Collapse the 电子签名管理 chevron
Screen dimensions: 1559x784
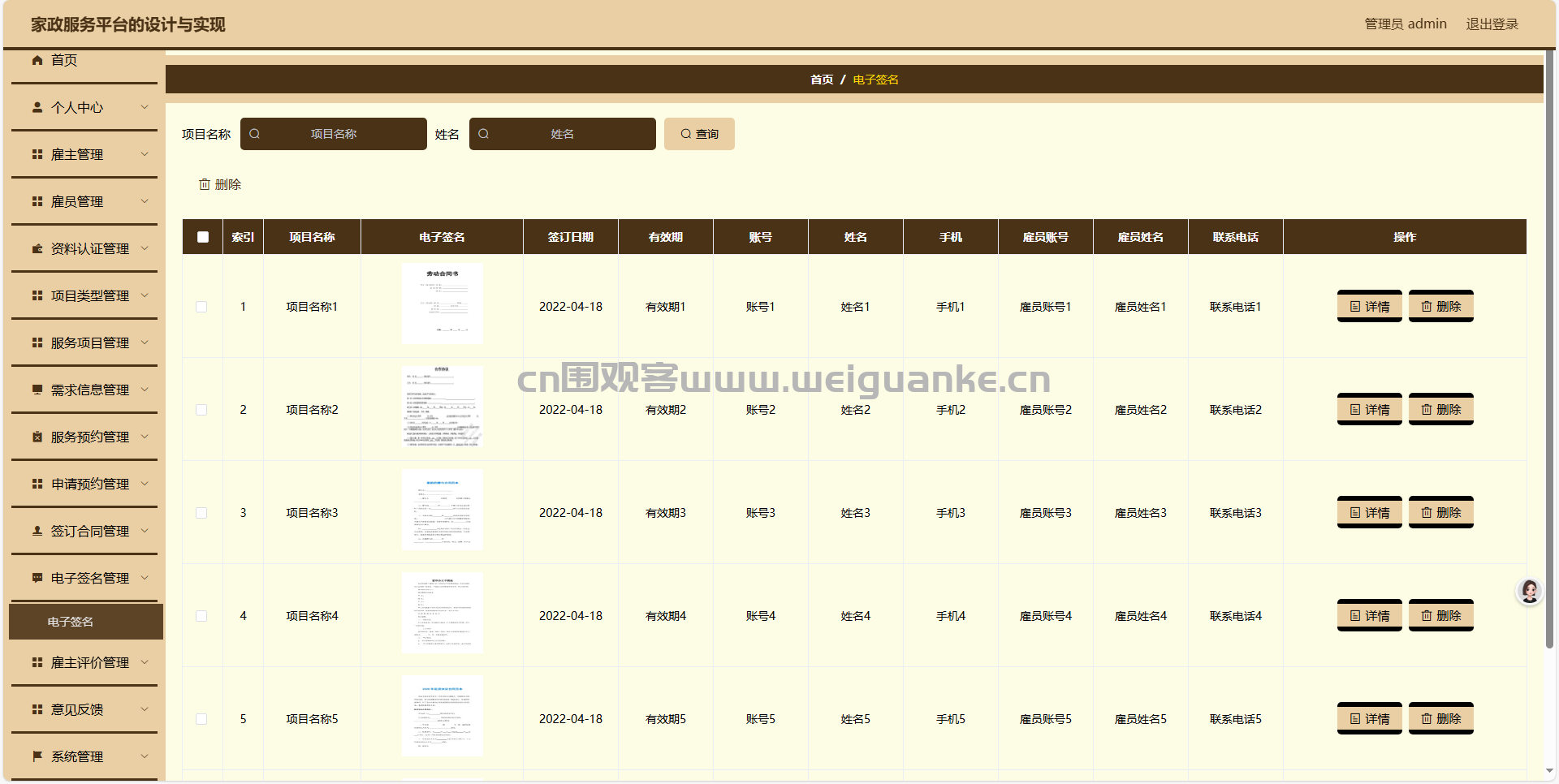click(x=145, y=578)
